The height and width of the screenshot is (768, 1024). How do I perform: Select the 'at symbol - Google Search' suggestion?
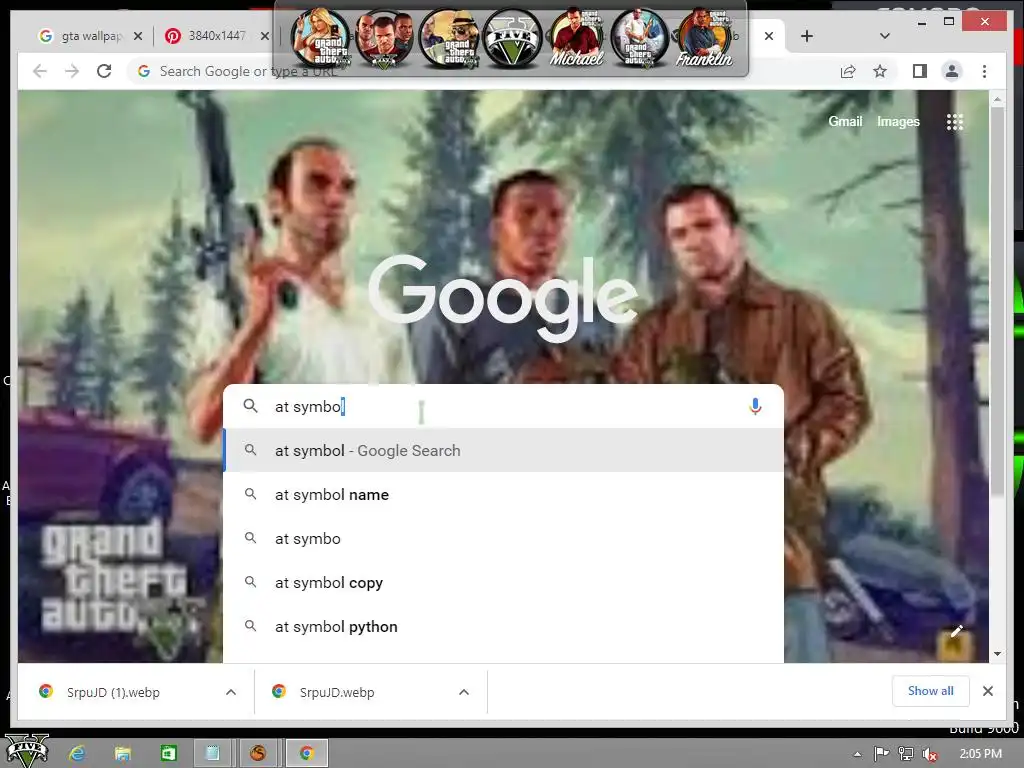pos(504,451)
